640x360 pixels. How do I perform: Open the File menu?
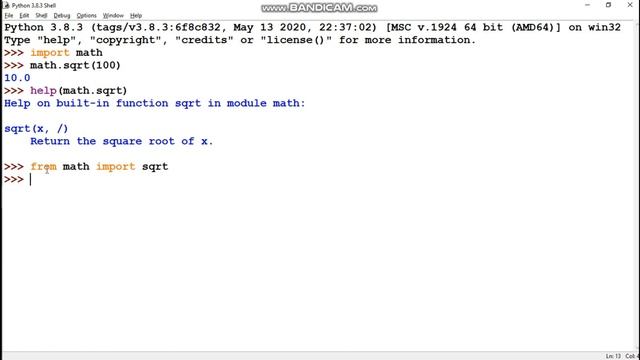pos(9,16)
